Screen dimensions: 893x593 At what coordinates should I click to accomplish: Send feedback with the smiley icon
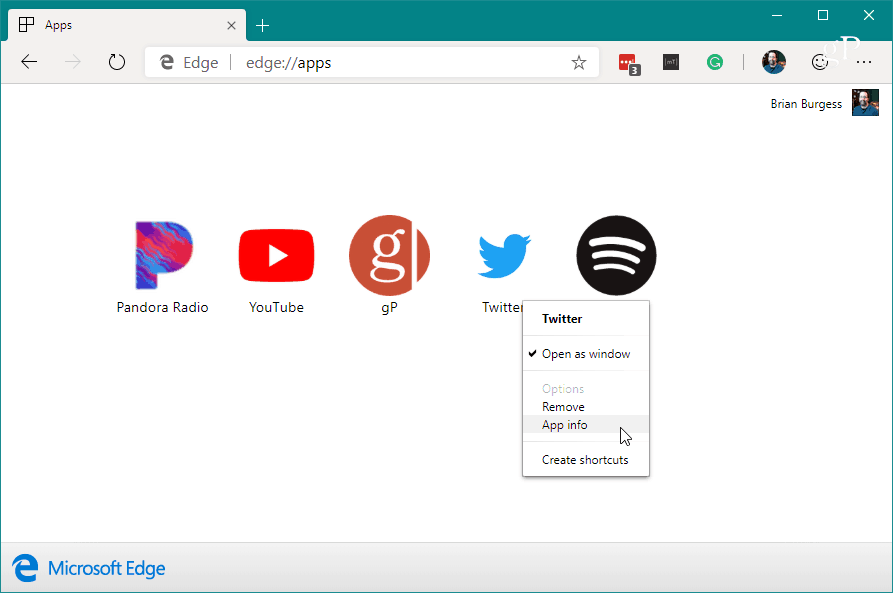point(820,62)
